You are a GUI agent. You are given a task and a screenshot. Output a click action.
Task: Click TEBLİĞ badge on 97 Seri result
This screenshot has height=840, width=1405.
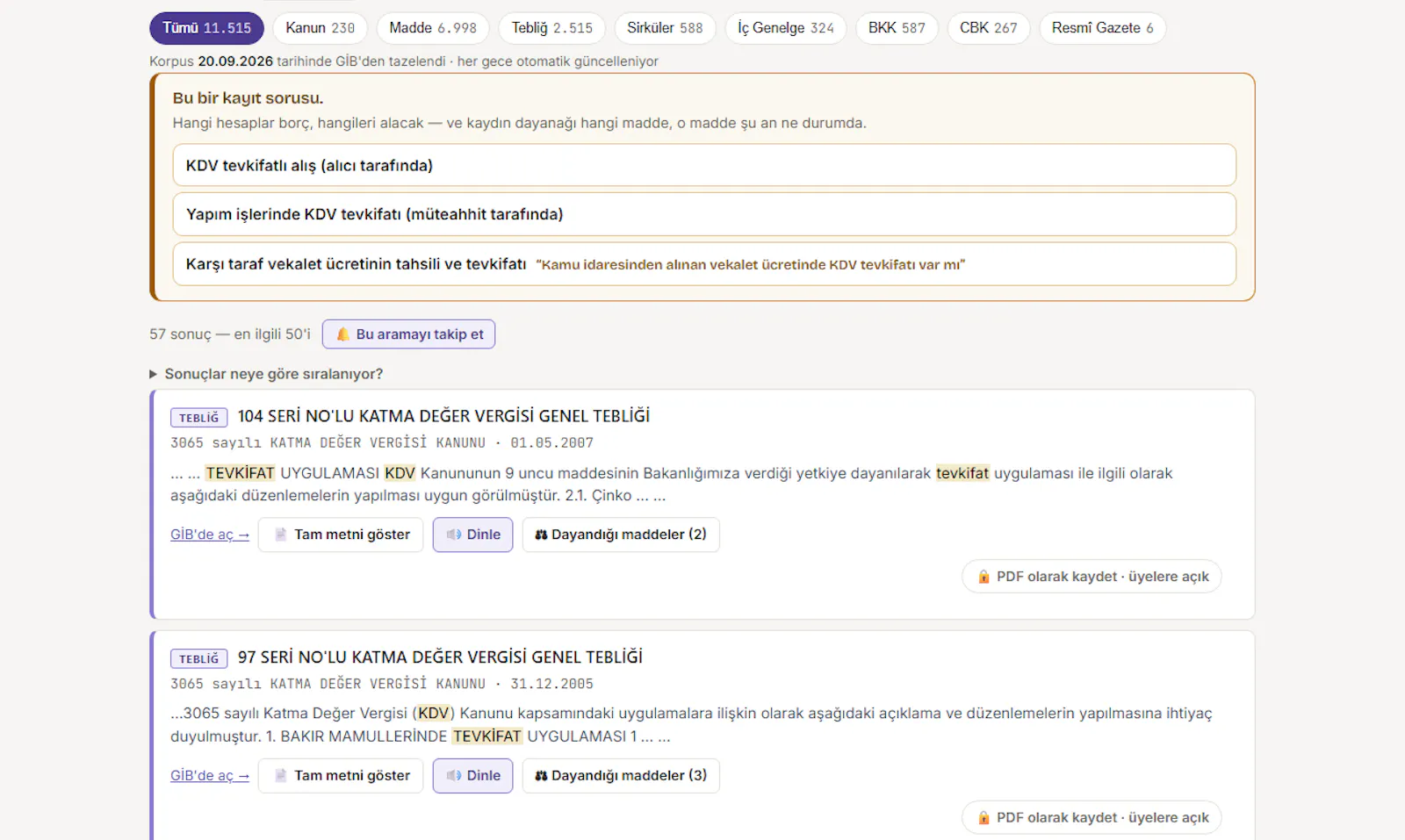tap(199, 659)
